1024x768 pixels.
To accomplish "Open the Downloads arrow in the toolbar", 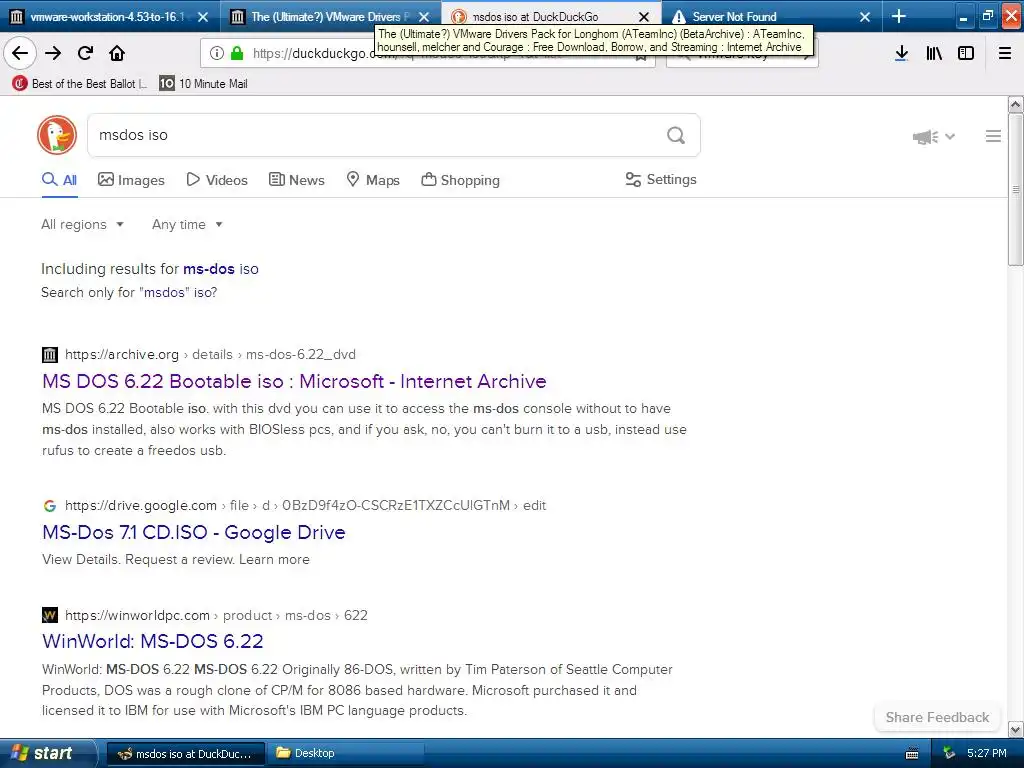I will pos(901,53).
